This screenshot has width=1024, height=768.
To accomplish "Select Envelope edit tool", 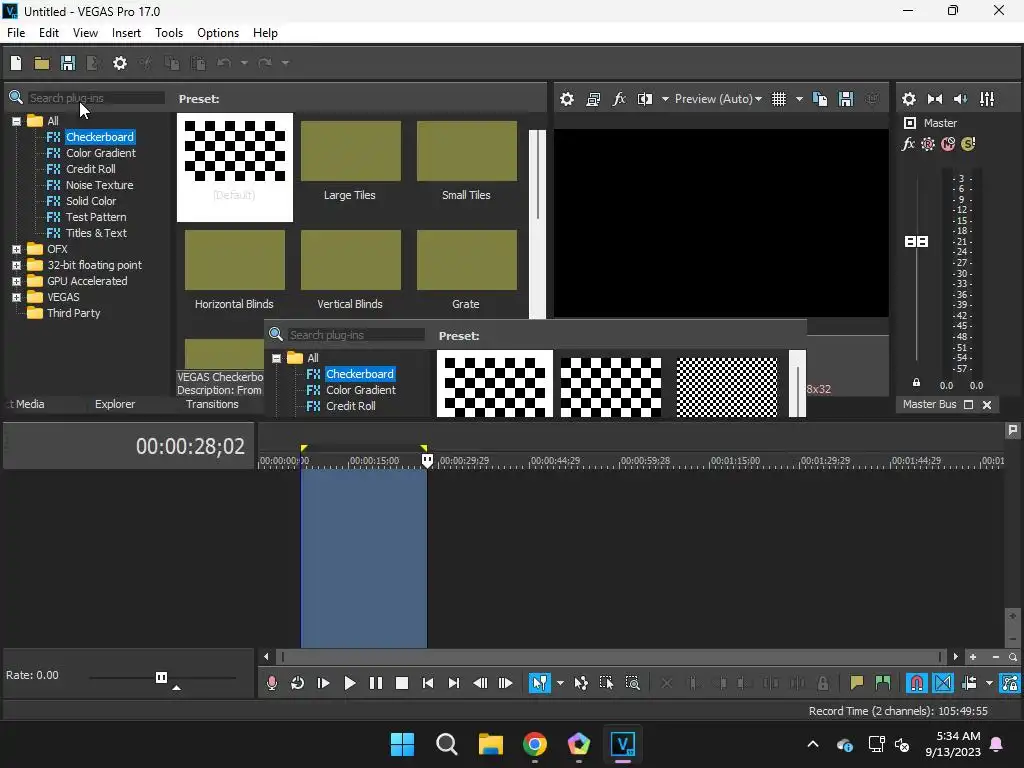I will tap(581, 683).
